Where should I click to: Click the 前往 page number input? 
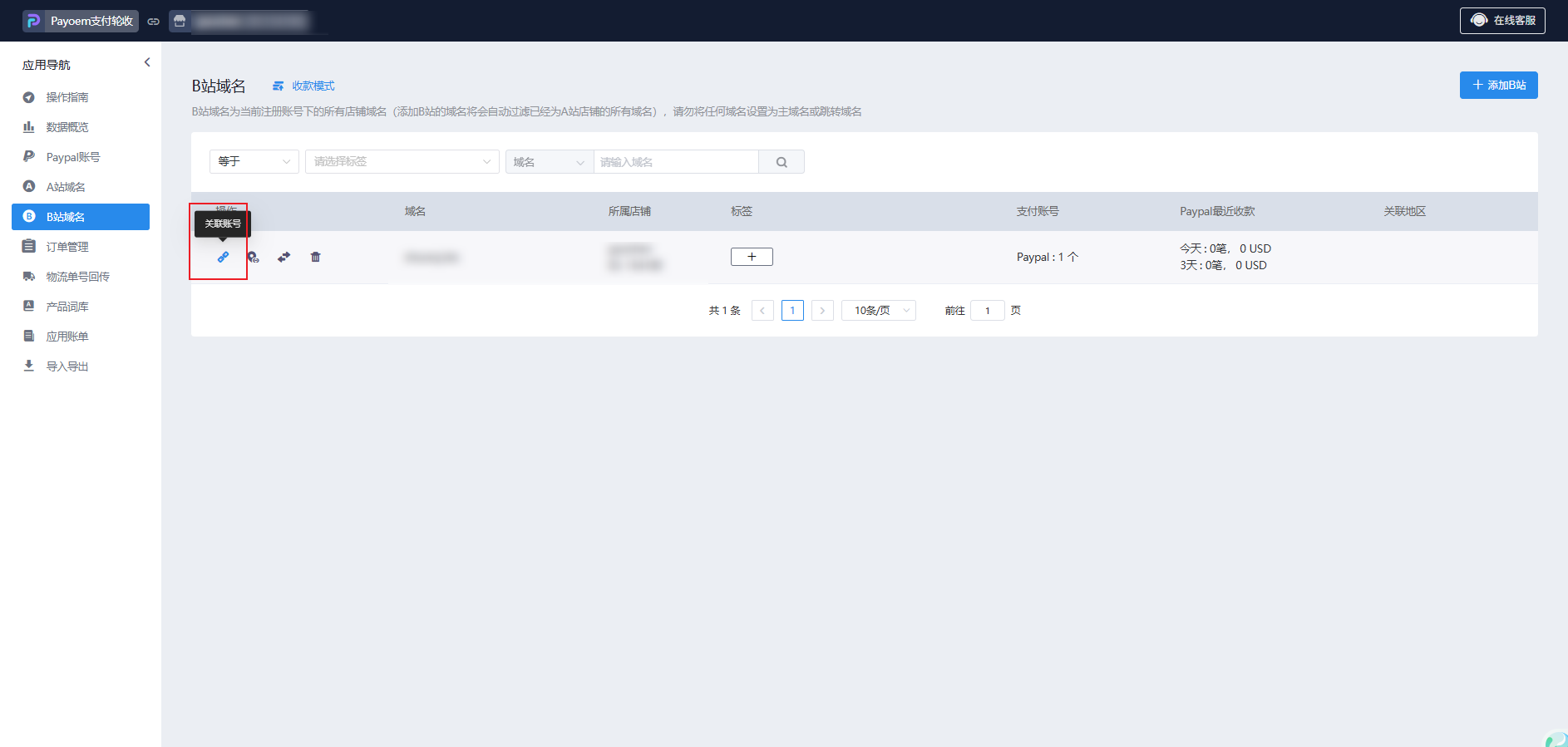[988, 310]
